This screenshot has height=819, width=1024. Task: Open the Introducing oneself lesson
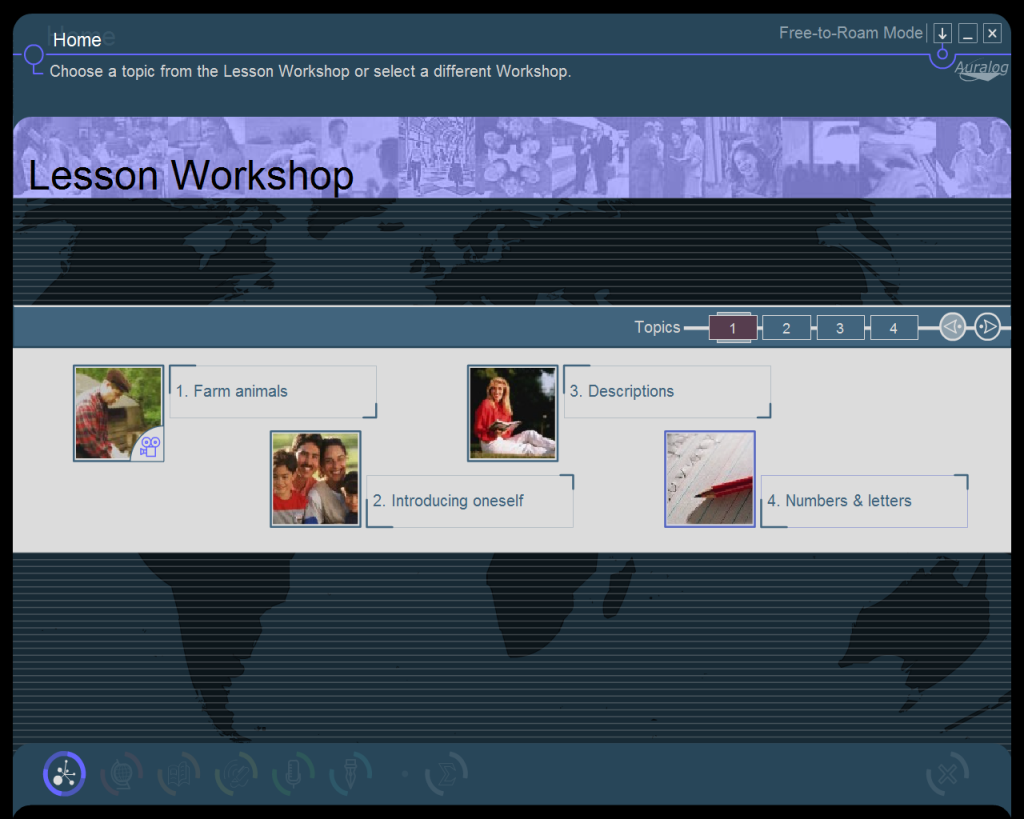(x=469, y=501)
